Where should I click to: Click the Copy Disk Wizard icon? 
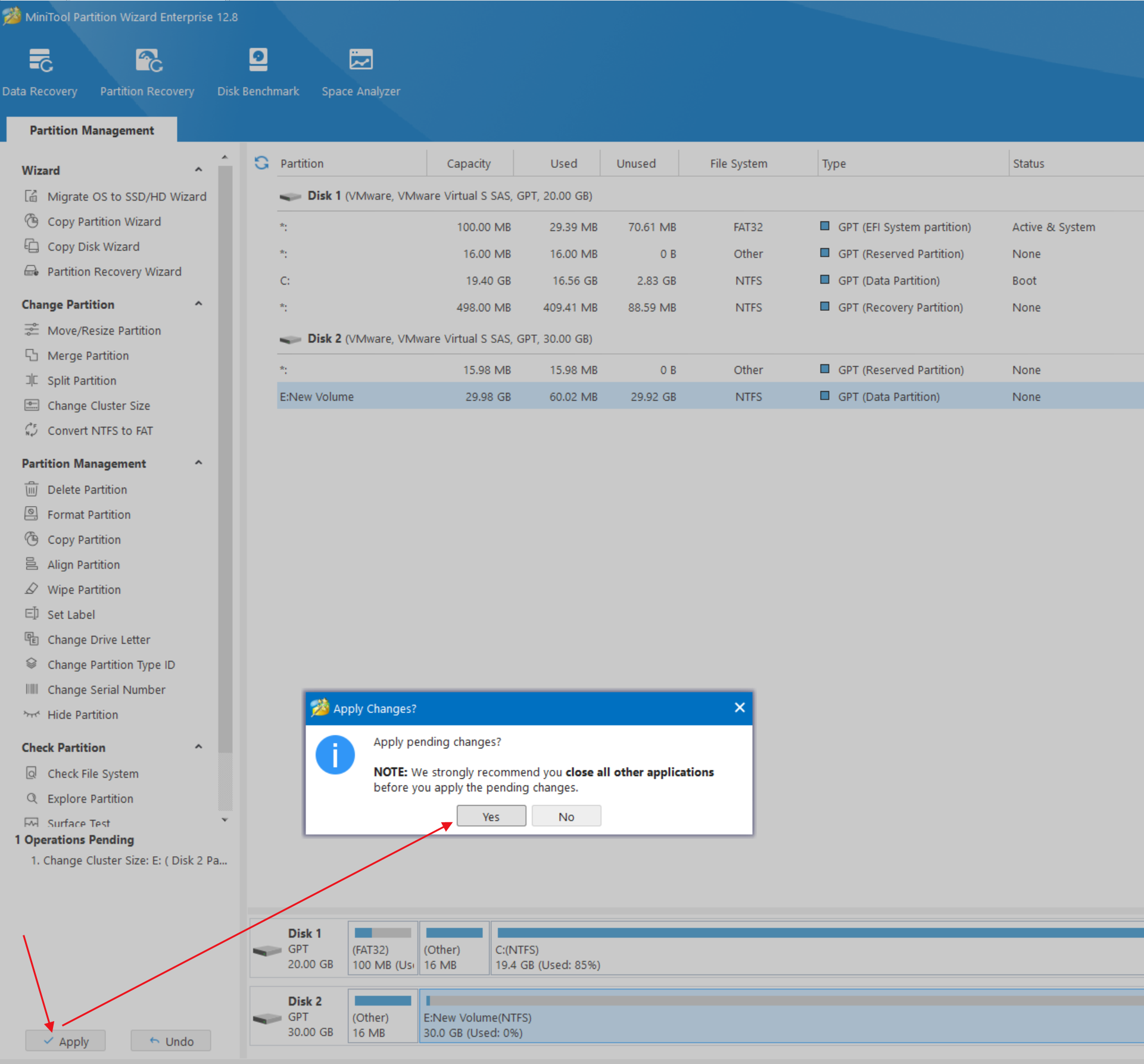point(31,246)
